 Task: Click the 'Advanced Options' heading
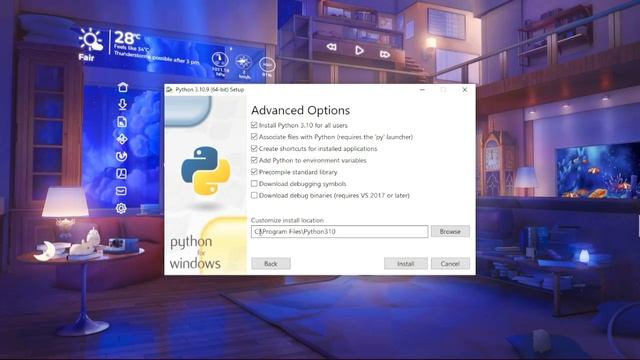click(x=300, y=110)
